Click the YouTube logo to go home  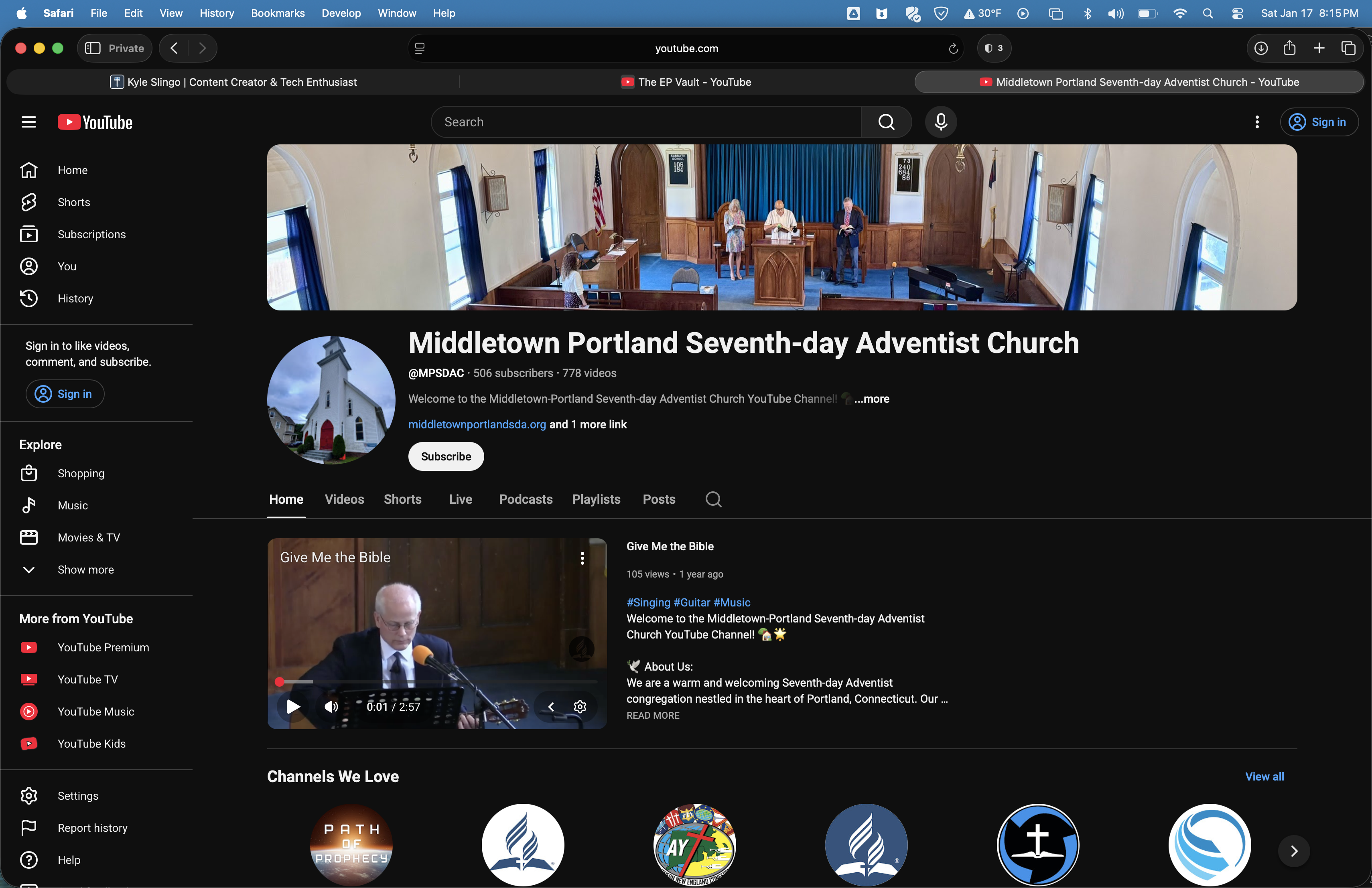[x=95, y=122]
